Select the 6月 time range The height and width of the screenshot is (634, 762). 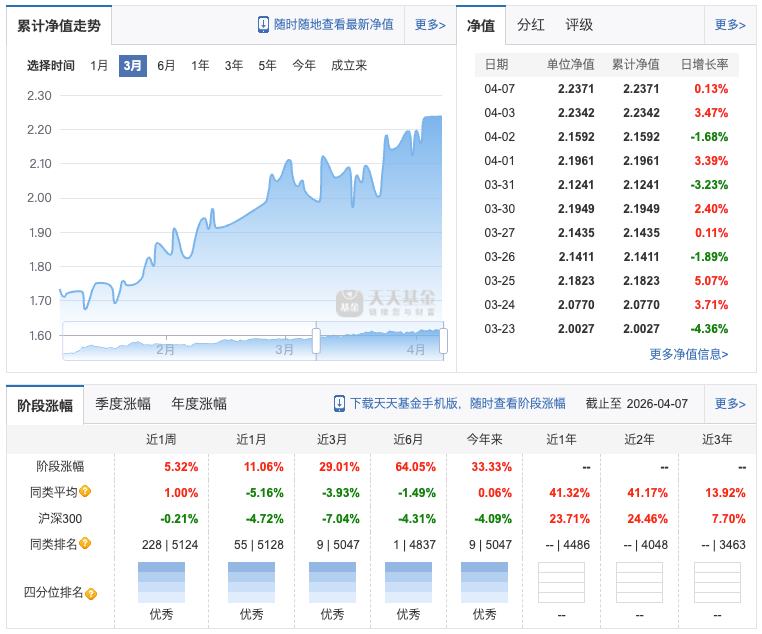(166, 65)
